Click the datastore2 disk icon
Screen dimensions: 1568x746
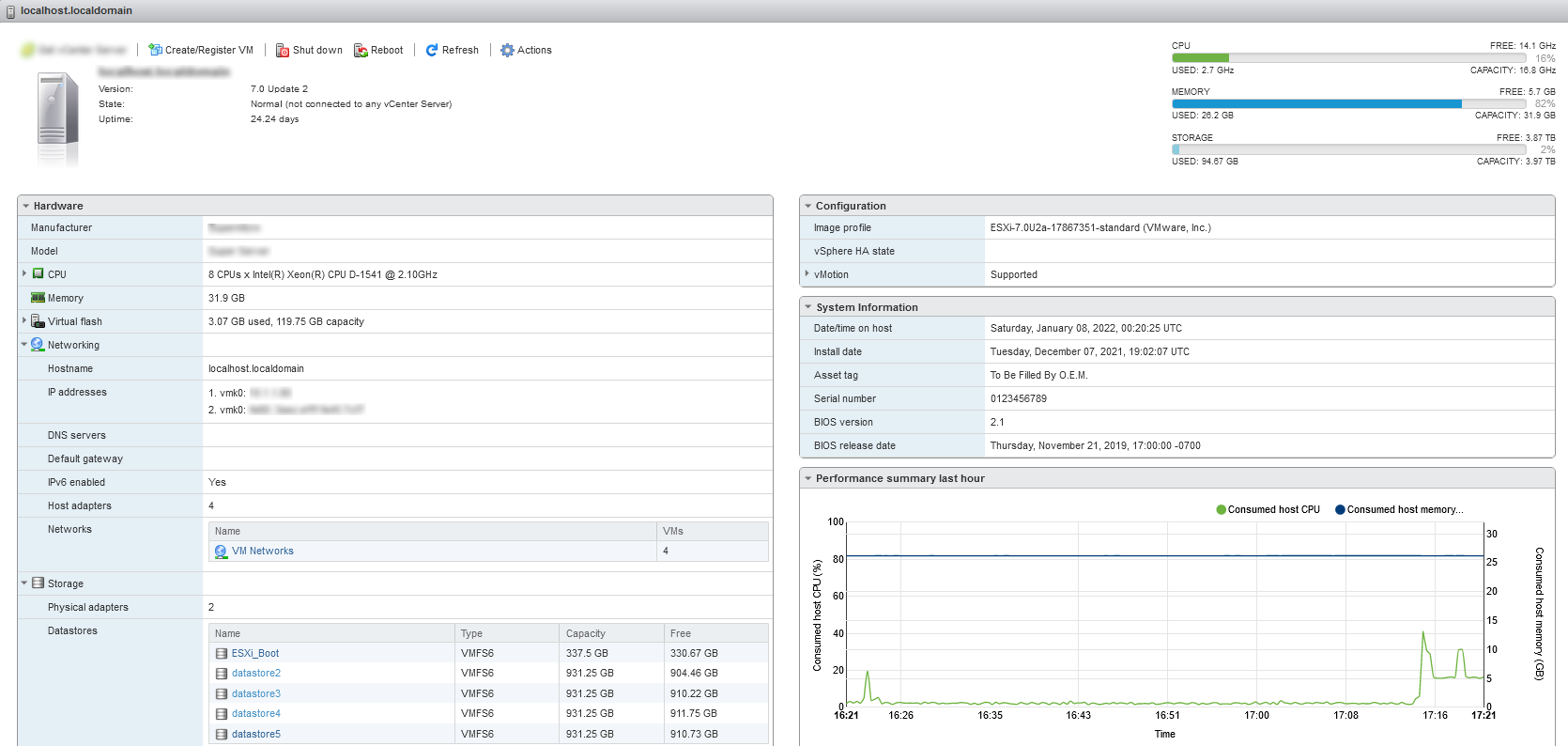point(222,674)
